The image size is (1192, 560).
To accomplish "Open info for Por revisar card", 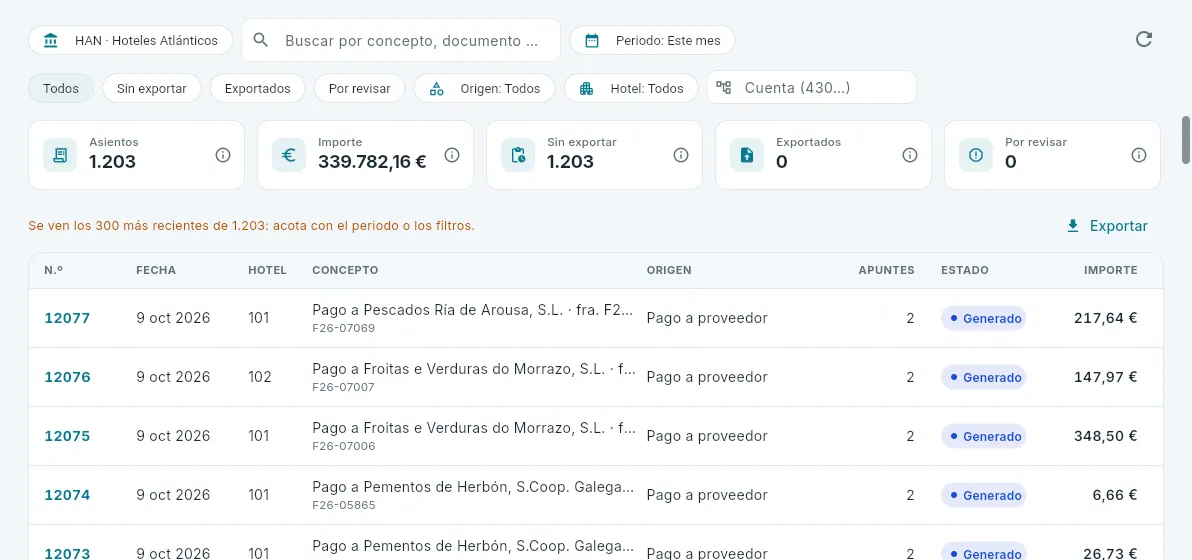I will [x=1139, y=155].
